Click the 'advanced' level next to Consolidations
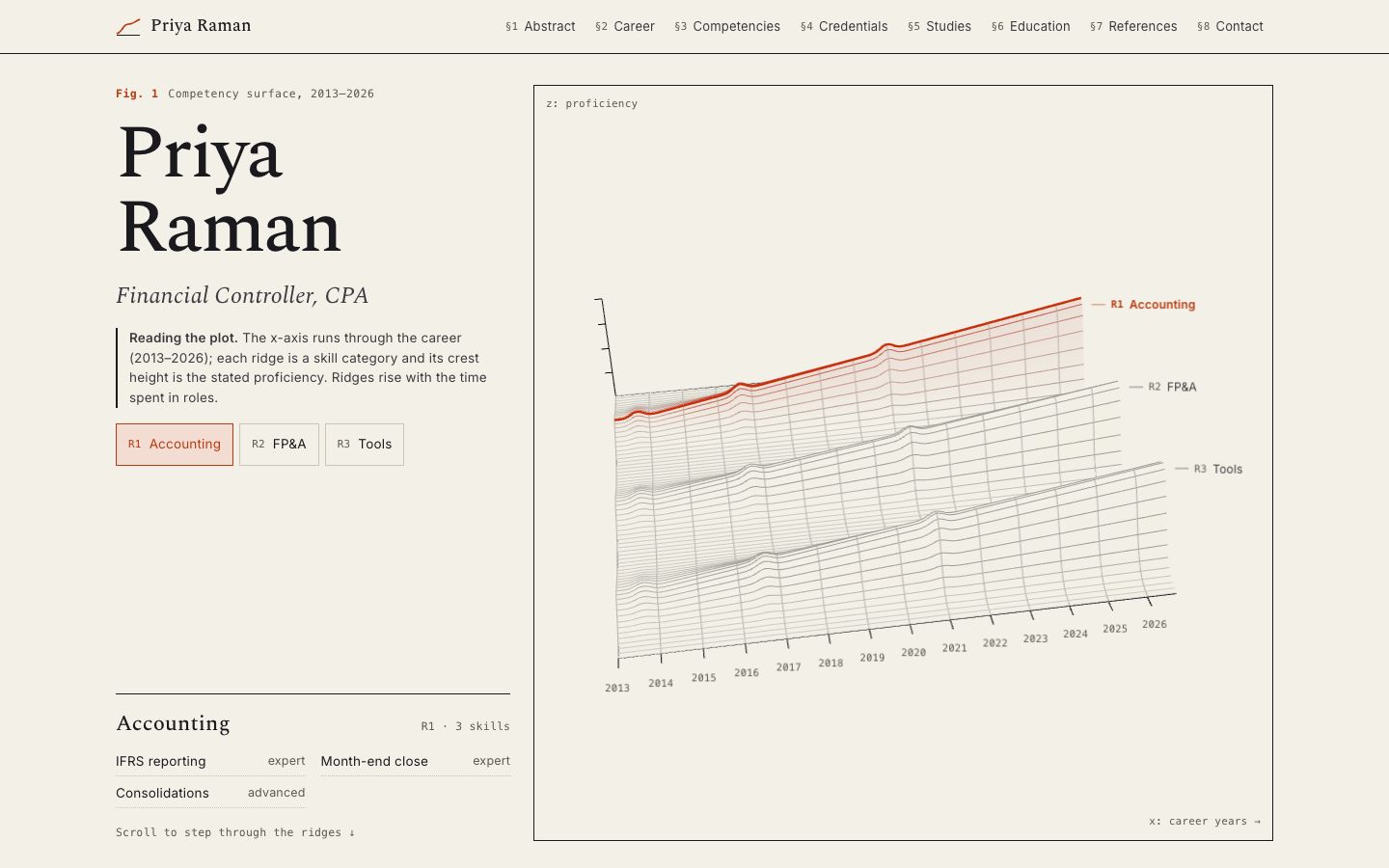 click(x=276, y=793)
